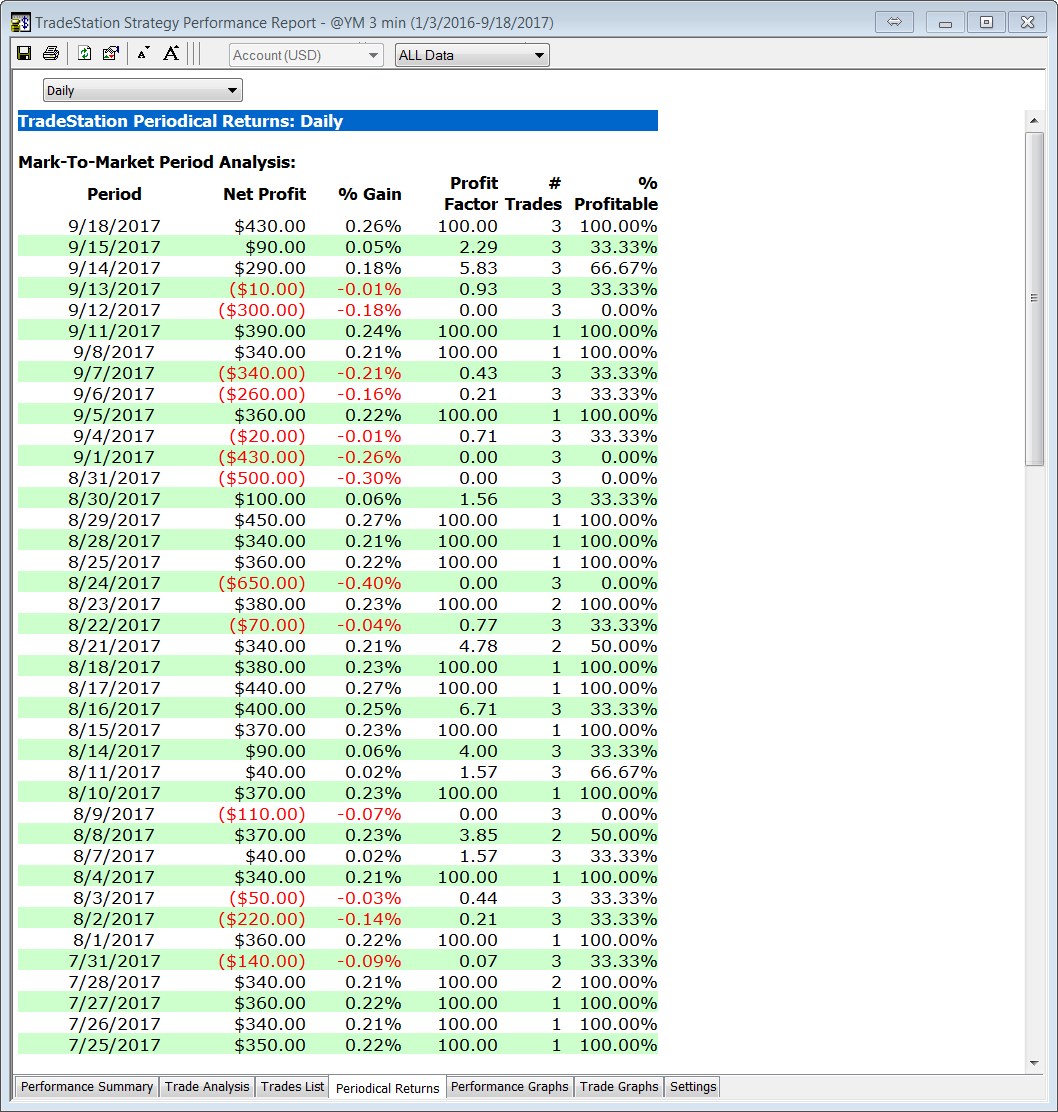Click the double-arrow button in title bar
This screenshot has width=1058, height=1112.
(894, 22)
